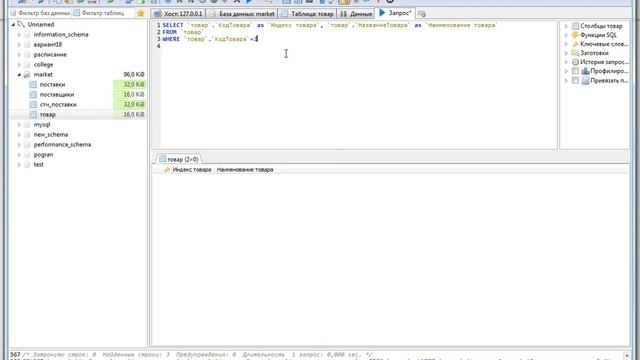Click the Функции SQL lightning icon
The height and width of the screenshot is (360, 640).
tap(575, 35)
